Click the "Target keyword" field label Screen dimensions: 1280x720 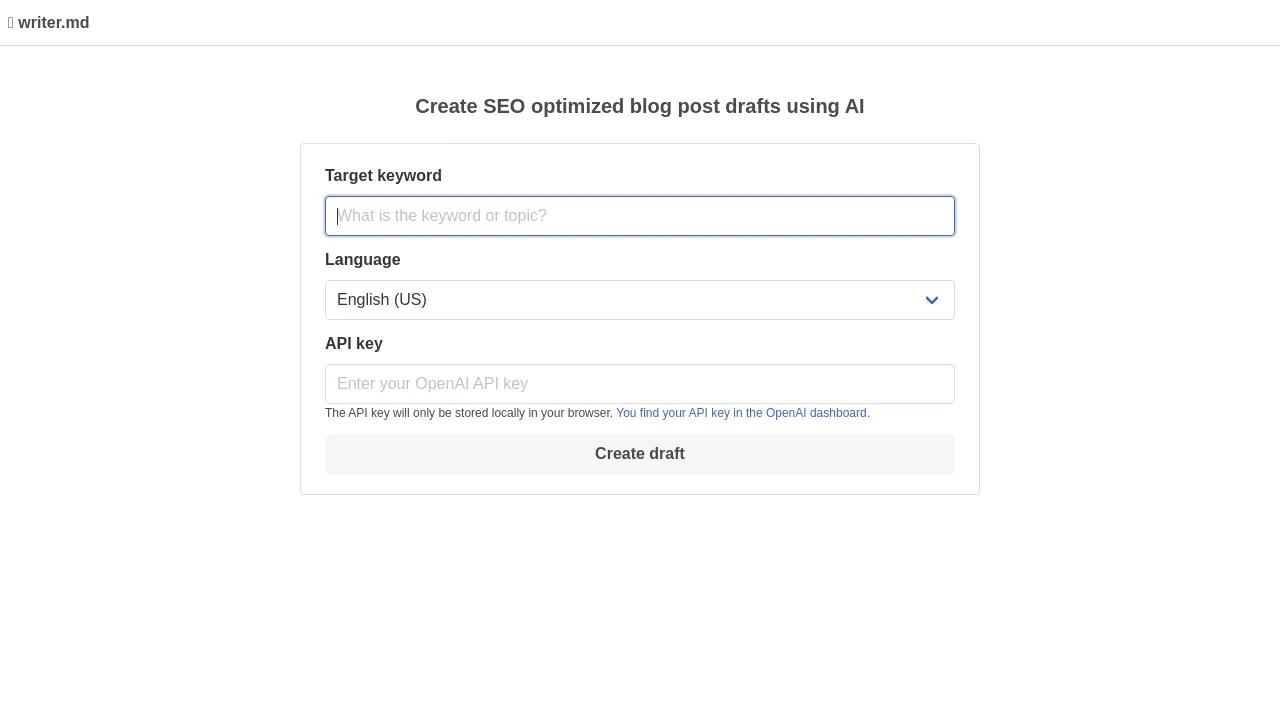[x=383, y=176]
